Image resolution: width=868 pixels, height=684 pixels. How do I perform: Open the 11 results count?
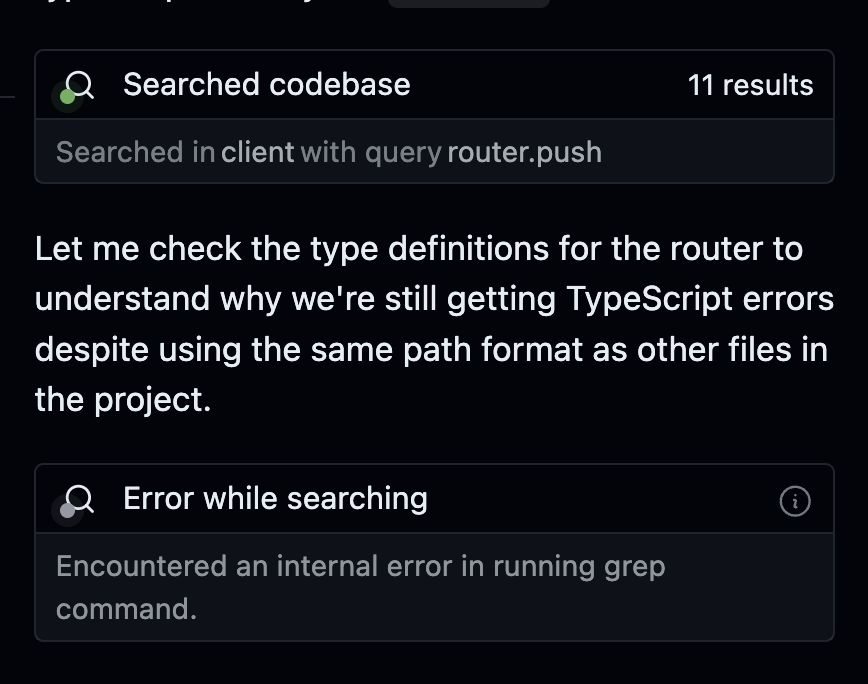tap(750, 85)
